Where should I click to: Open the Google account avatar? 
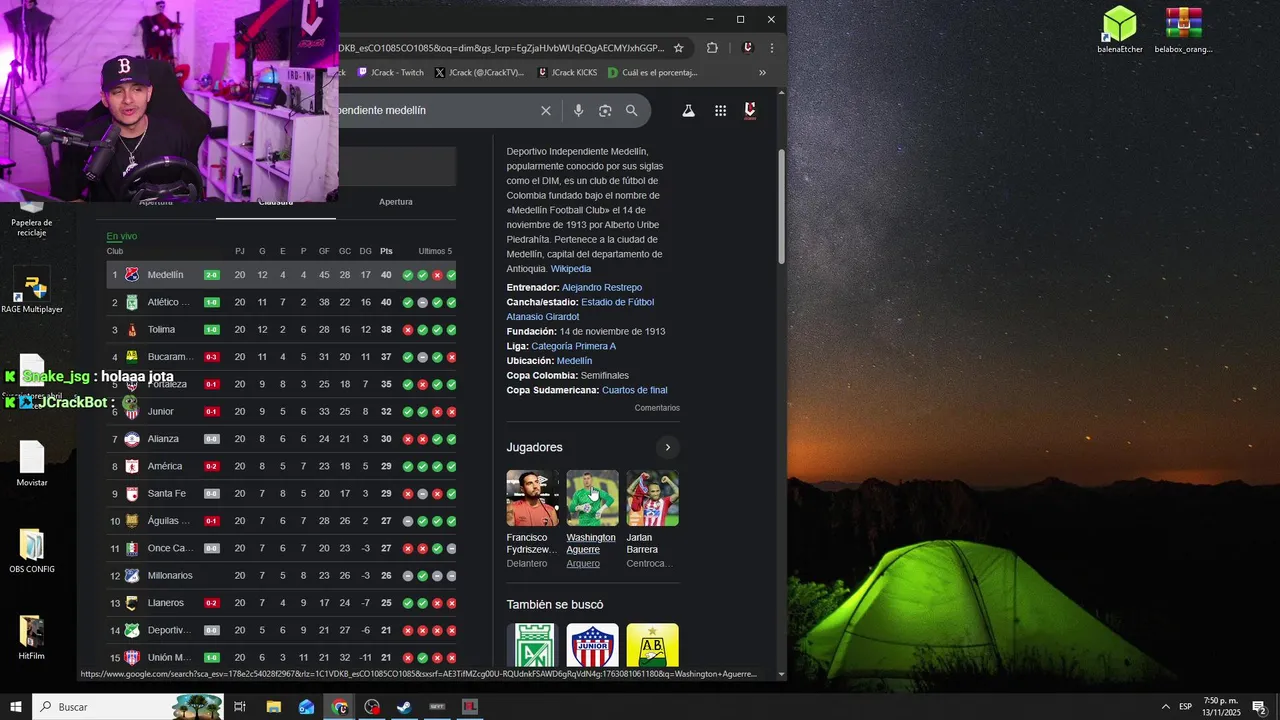point(750,111)
